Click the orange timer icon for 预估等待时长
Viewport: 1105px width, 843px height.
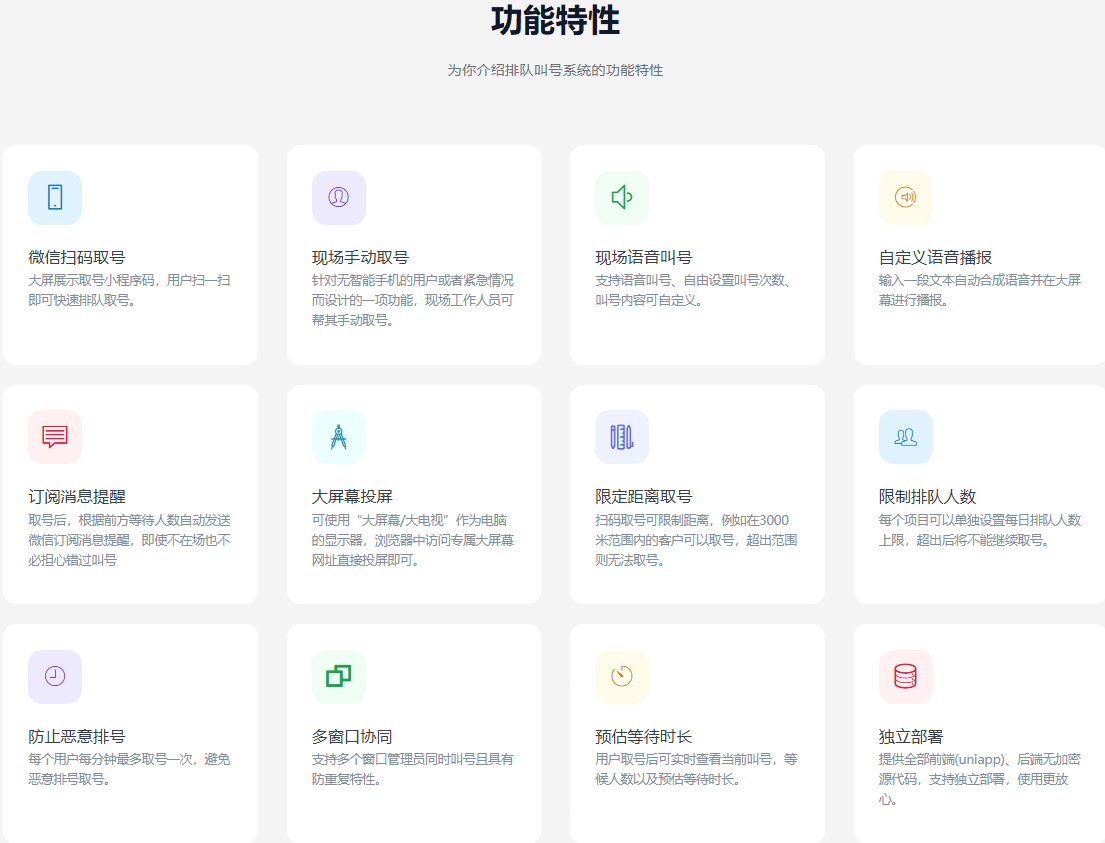click(x=622, y=677)
